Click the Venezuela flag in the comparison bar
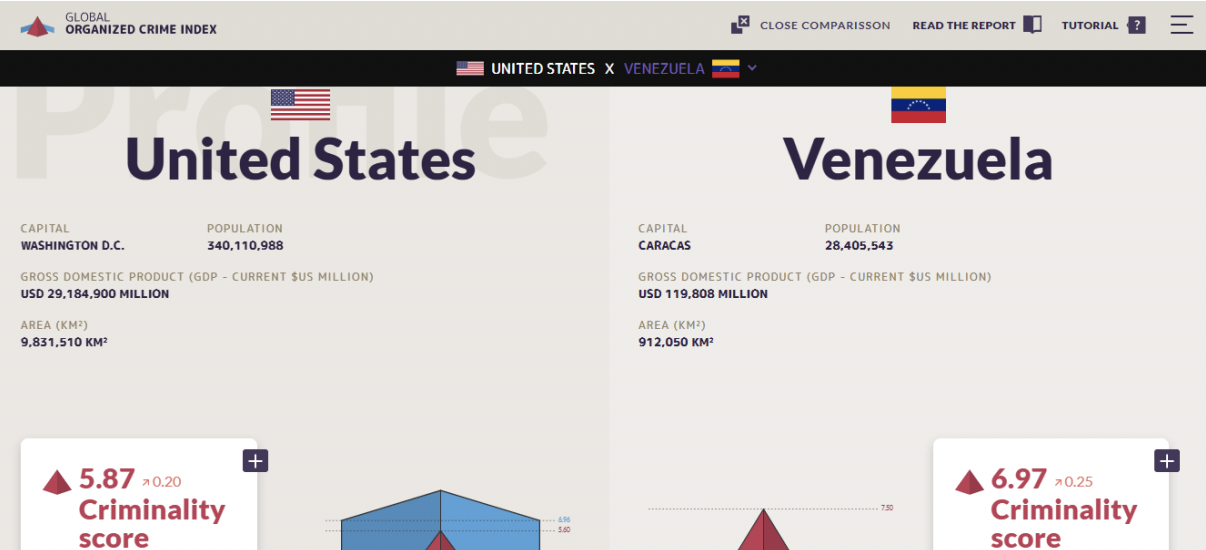Screen dimensions: 1206x550 coord(725,69)
